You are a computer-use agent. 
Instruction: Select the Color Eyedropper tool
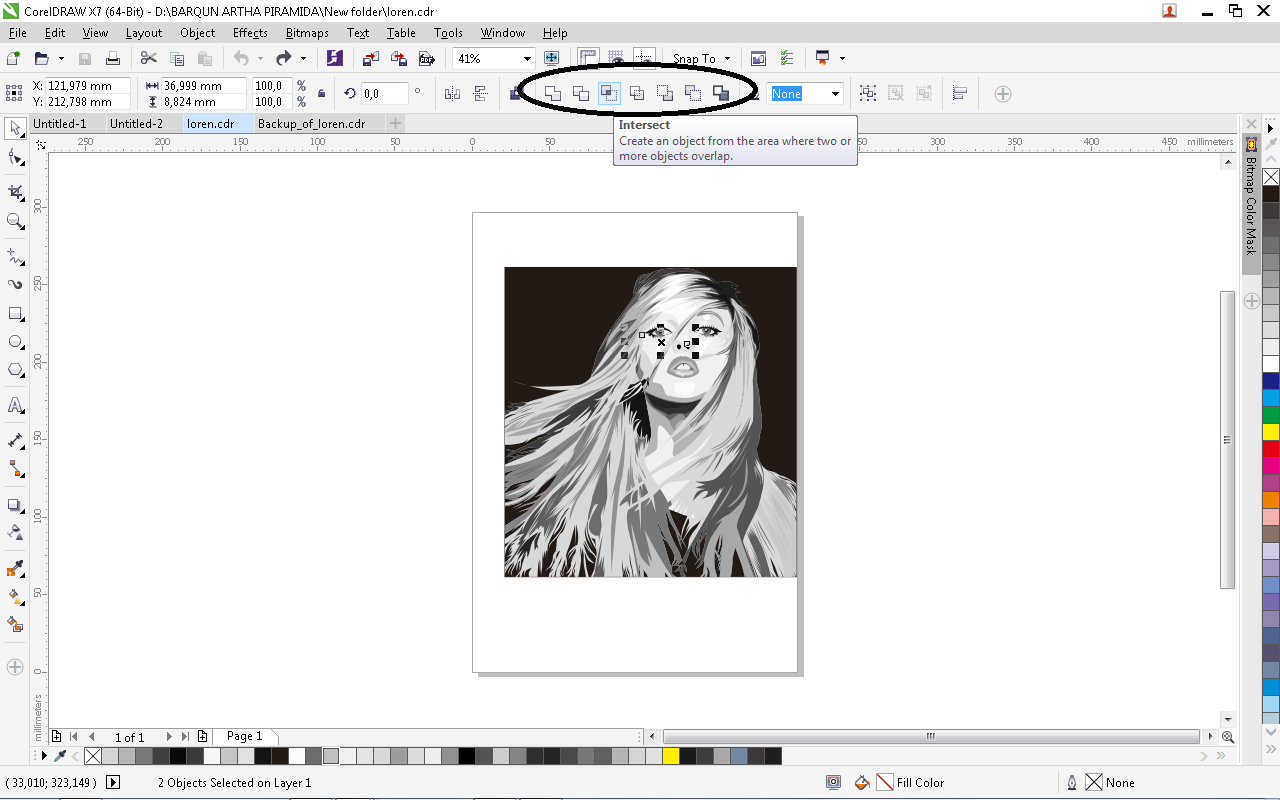[x=15, y=568]
